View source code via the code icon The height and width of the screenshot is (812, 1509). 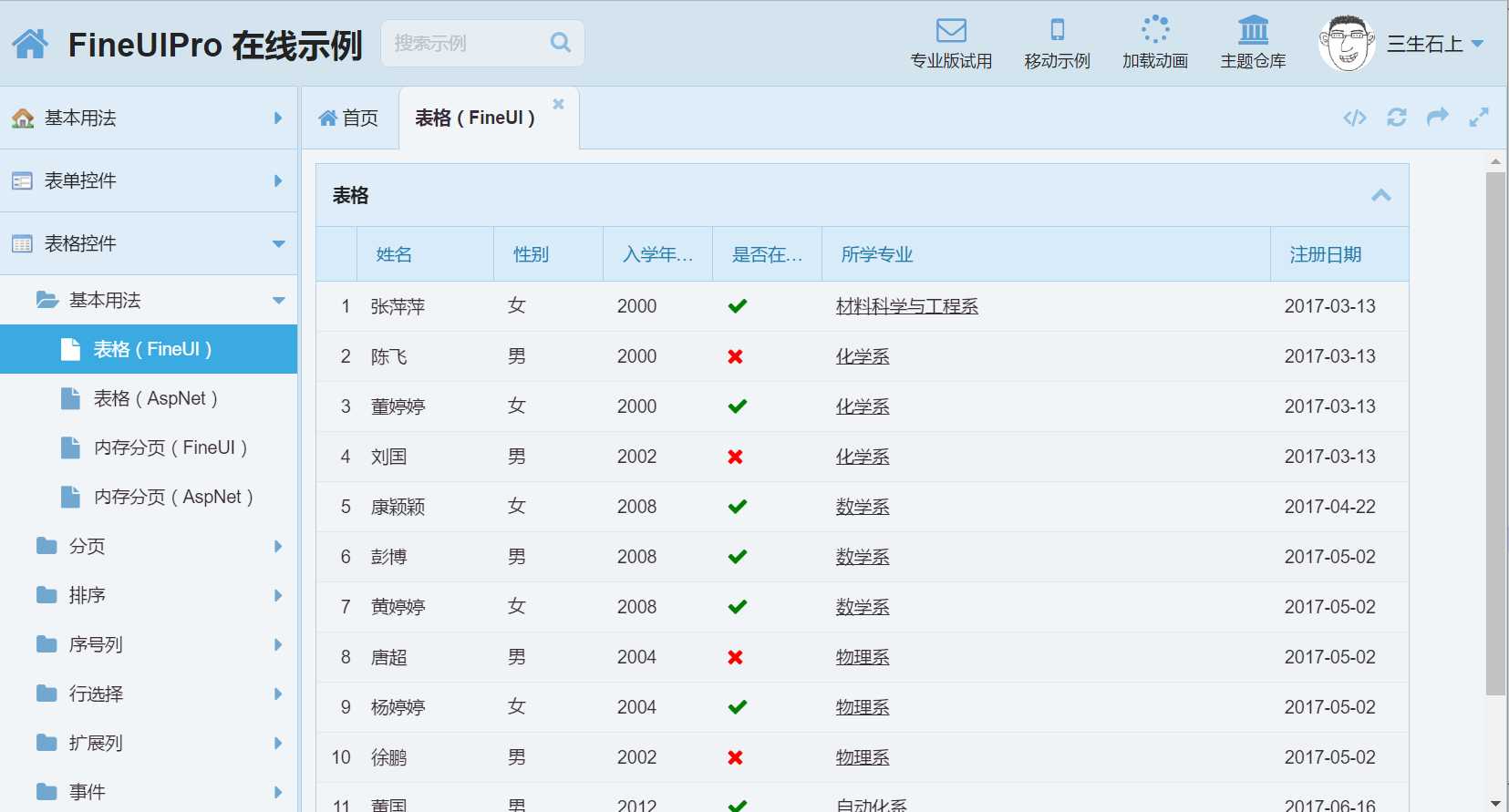tap(1355, 118)
